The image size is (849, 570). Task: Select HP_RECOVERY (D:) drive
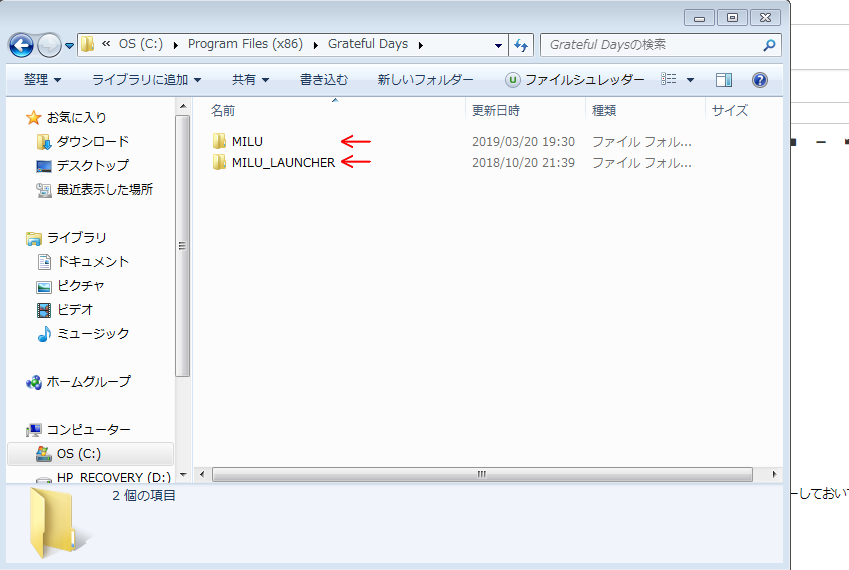point(113,477)
